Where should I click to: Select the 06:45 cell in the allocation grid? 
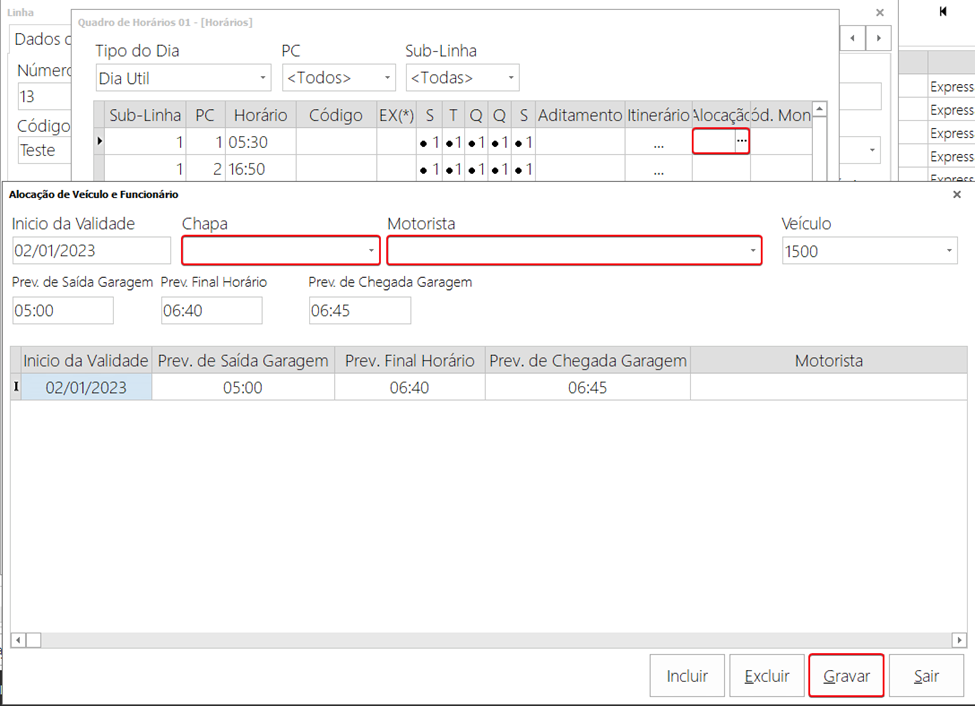point(588,388)
